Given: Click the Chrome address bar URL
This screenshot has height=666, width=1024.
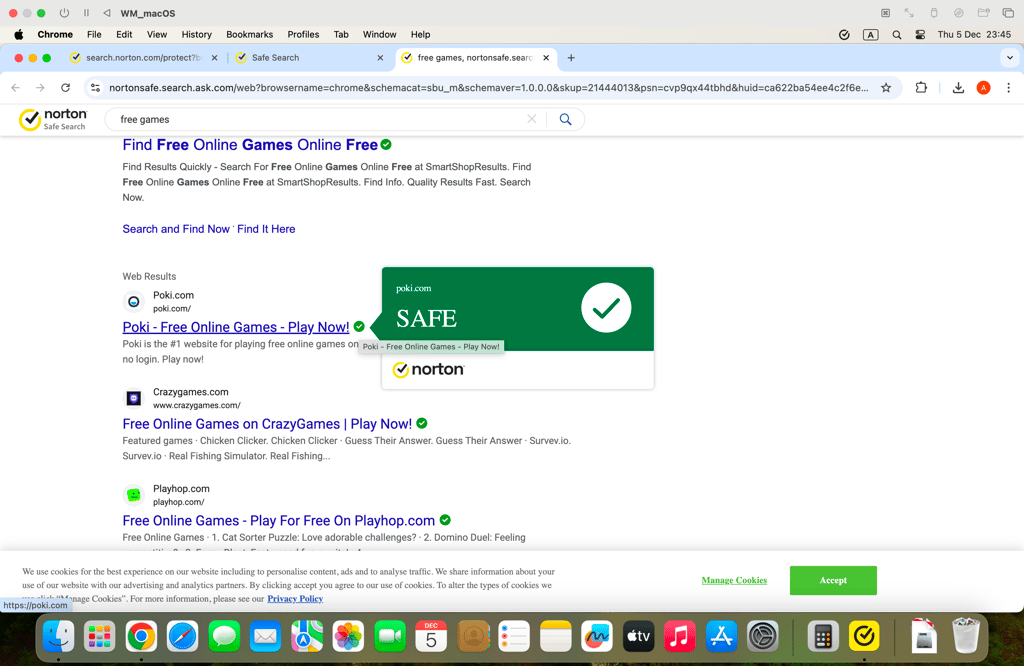Looking at the screenshot, I should [x=488, y=87].
